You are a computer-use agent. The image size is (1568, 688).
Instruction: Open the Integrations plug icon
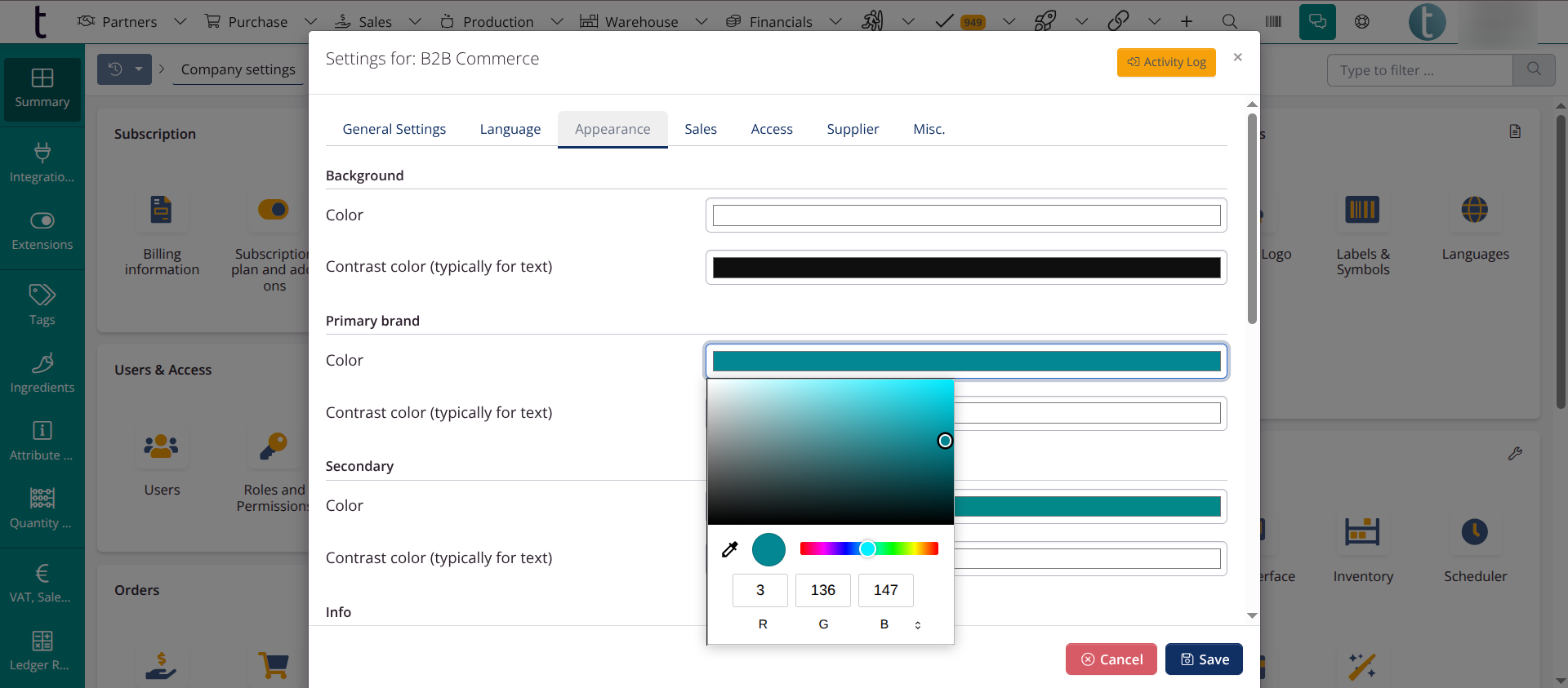pos(42,153)
